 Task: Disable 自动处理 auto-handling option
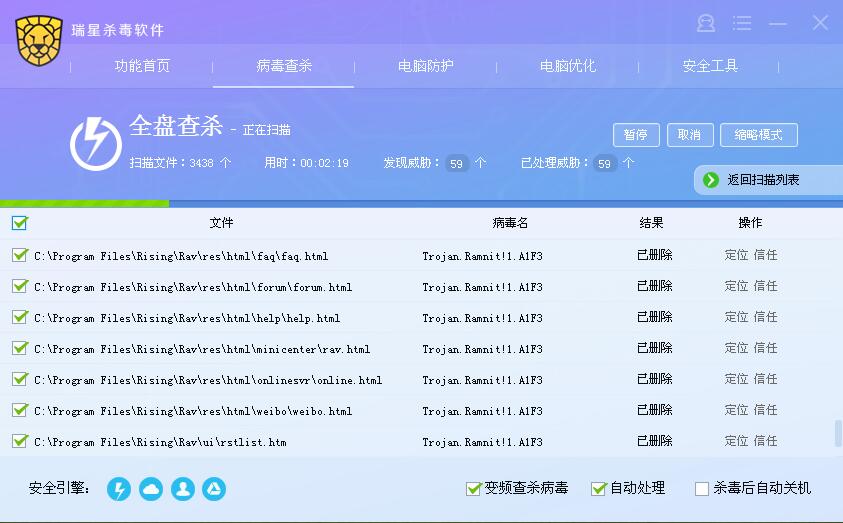(x=598, y=489)
